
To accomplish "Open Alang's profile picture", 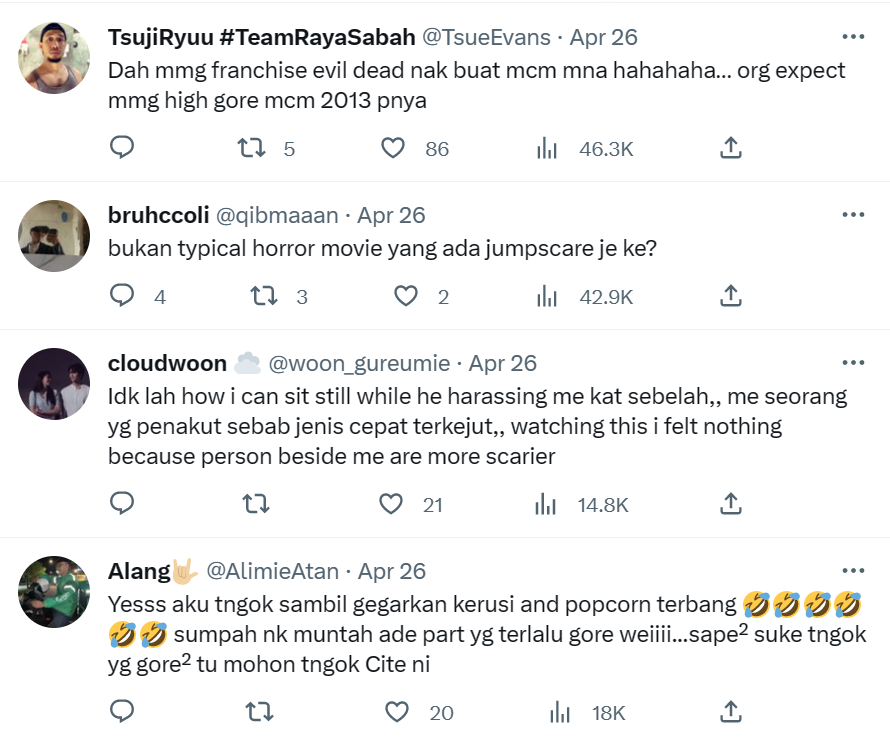I will coord(55,591).
